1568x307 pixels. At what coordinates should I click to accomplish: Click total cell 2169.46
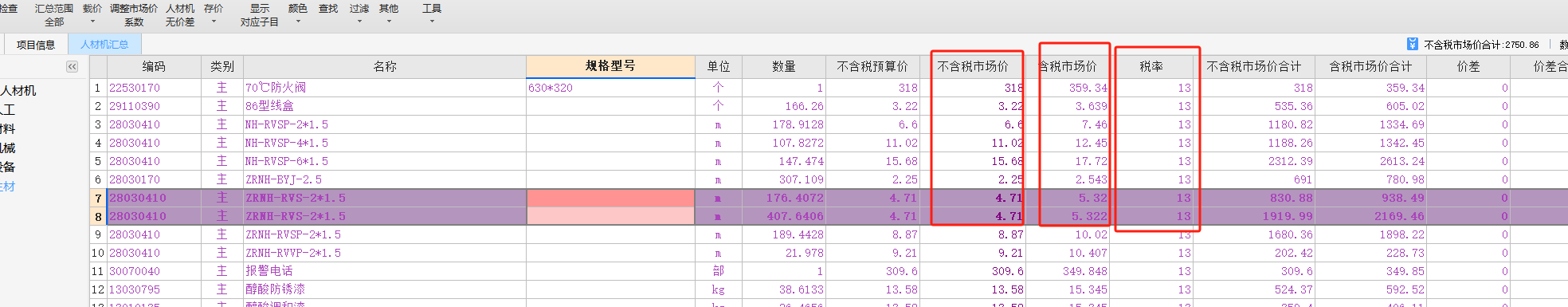point(1370,216)
